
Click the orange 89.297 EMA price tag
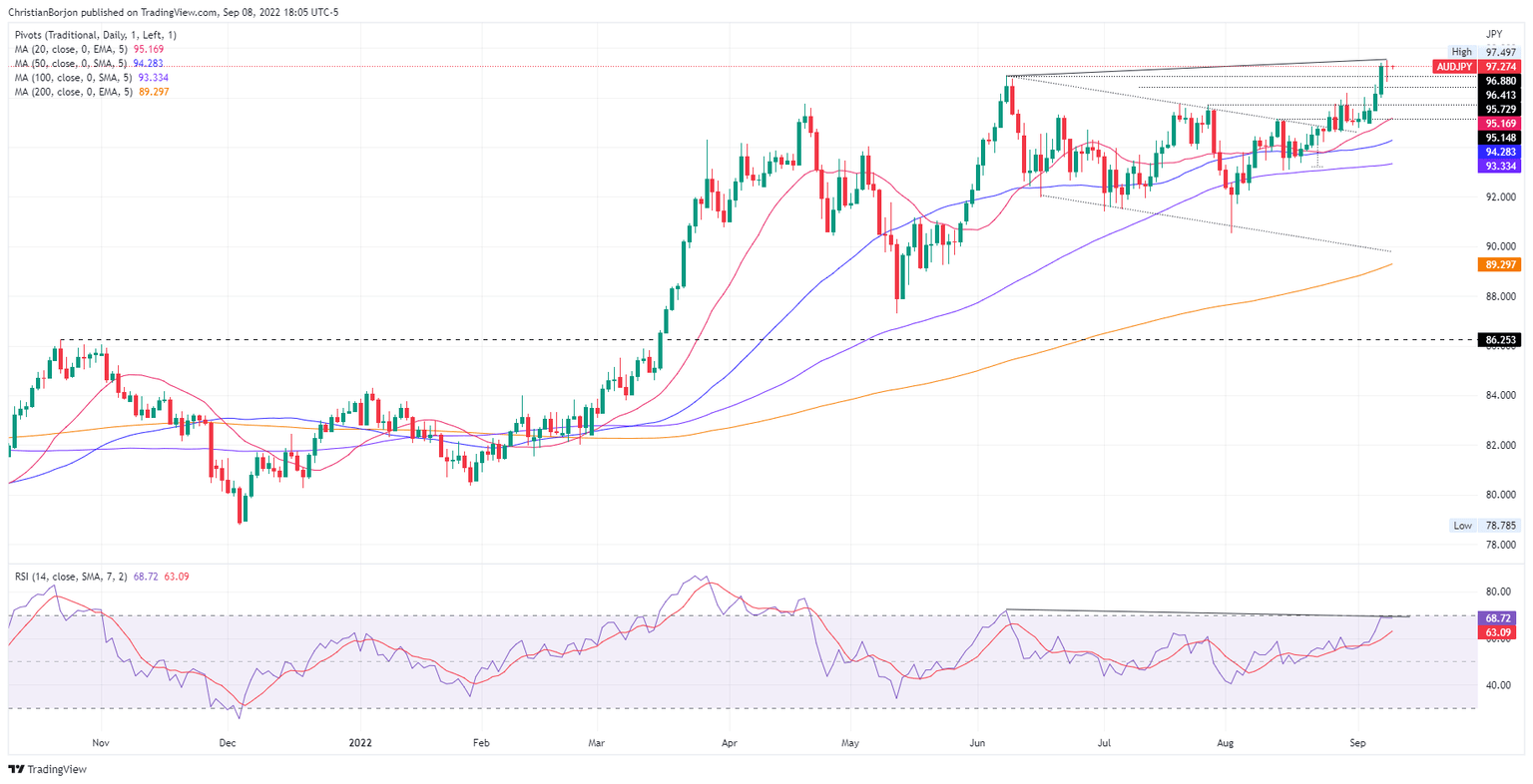(x=1501, y=264)
